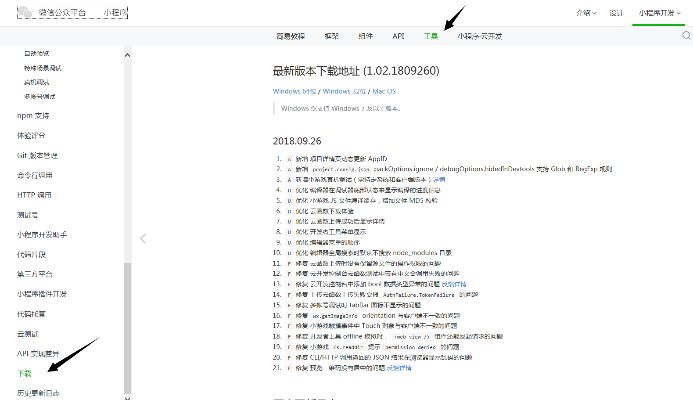Switch to the 简易教程 tab
The height and width of the screenshot is (400, 693).
291,35
